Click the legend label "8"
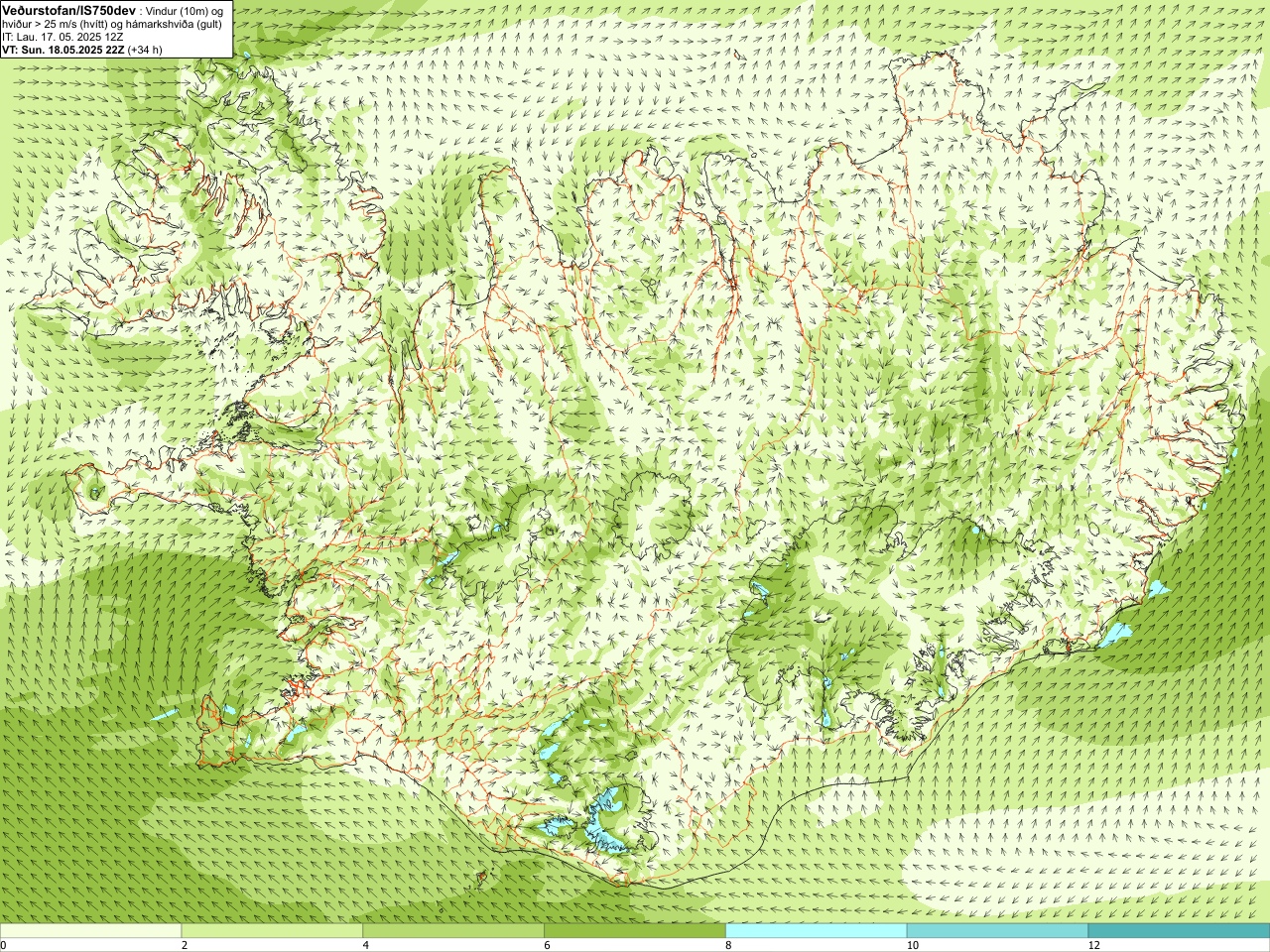 (729, 945)
